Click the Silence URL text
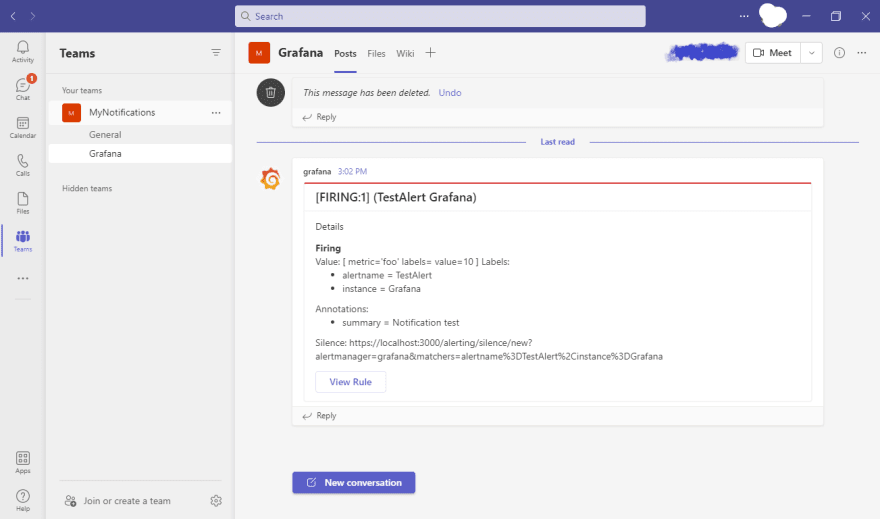 pos(489,350)
